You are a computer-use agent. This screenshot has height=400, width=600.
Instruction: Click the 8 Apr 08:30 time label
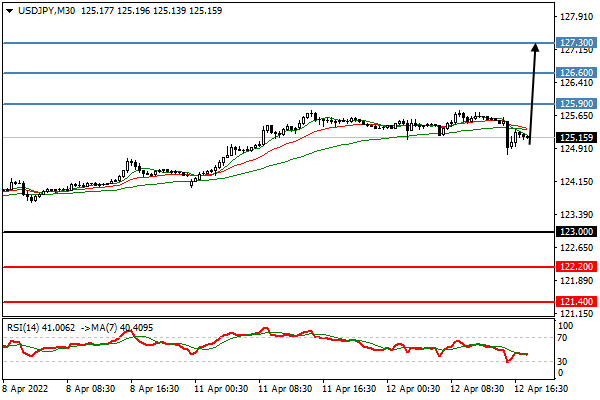[90, 389]
